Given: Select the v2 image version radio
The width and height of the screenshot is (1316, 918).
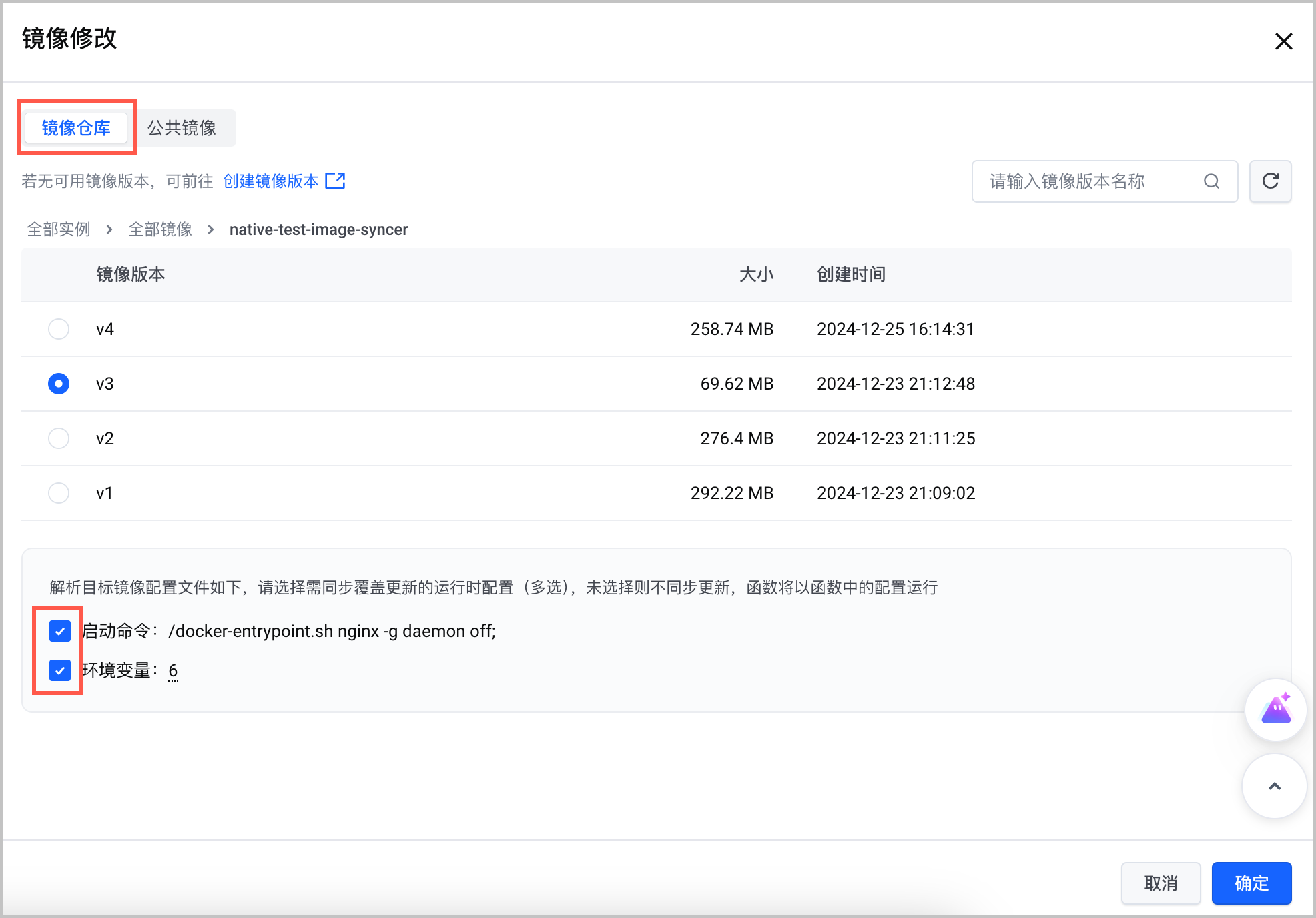Looking at the screenshot, I should pyautogui.click(x=59, y=438).
